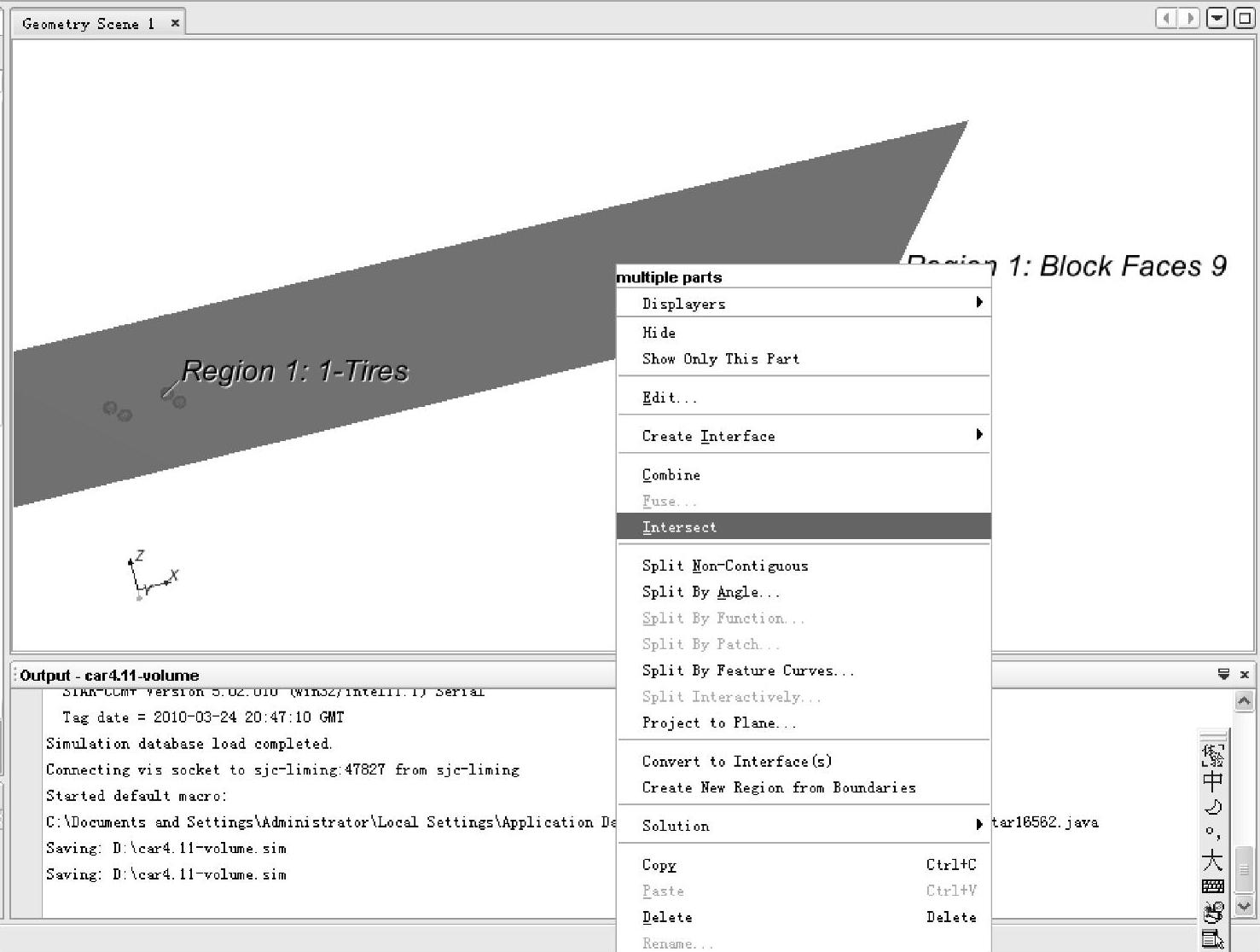Choose Split By Angle...
Viewport: 1260px width, 952px height.
pos(804,592)
